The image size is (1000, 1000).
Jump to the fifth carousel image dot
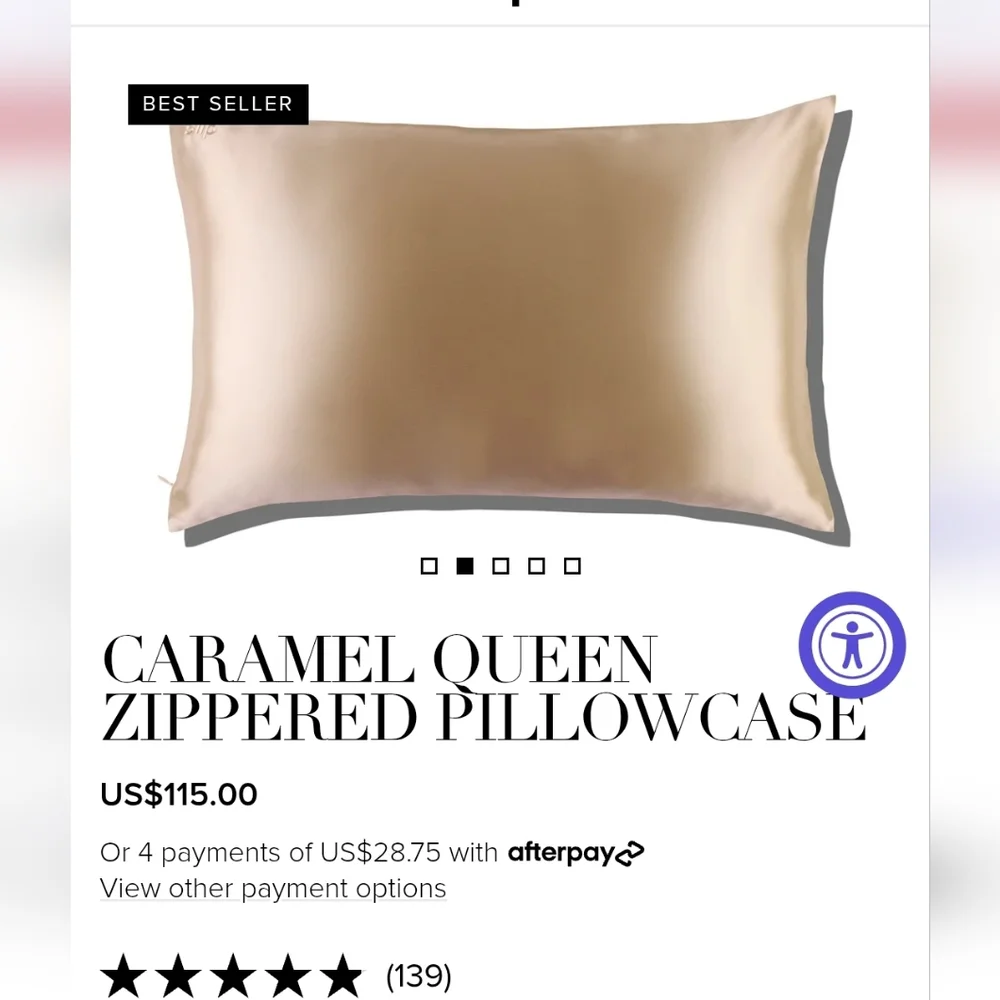pos(572,566)
